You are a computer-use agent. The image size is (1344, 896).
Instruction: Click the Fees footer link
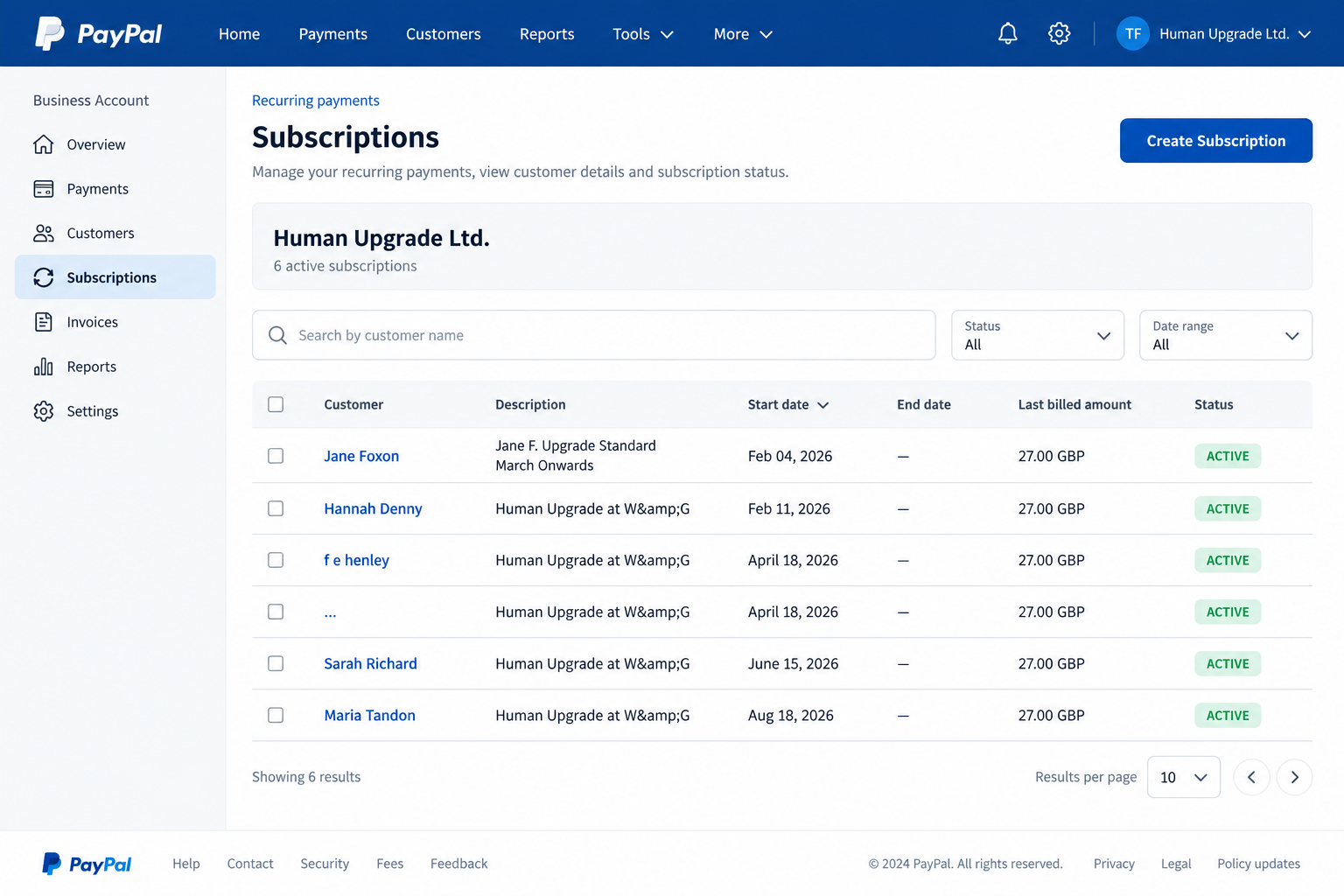tap(390, 864)
